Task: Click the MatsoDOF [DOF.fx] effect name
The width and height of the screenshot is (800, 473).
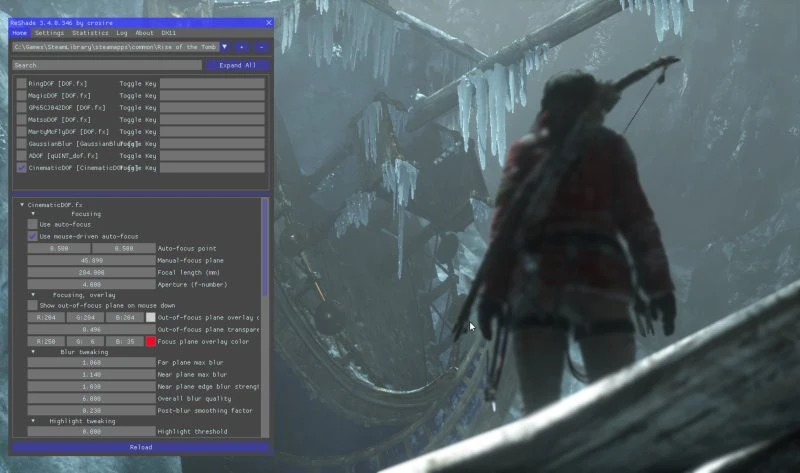Action: pyautogui.click(x=60, y=119)
